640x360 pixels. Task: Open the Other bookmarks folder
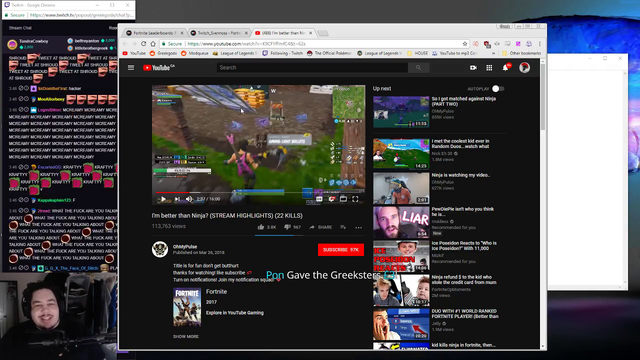pyautogui.click(x=522, y=53)
